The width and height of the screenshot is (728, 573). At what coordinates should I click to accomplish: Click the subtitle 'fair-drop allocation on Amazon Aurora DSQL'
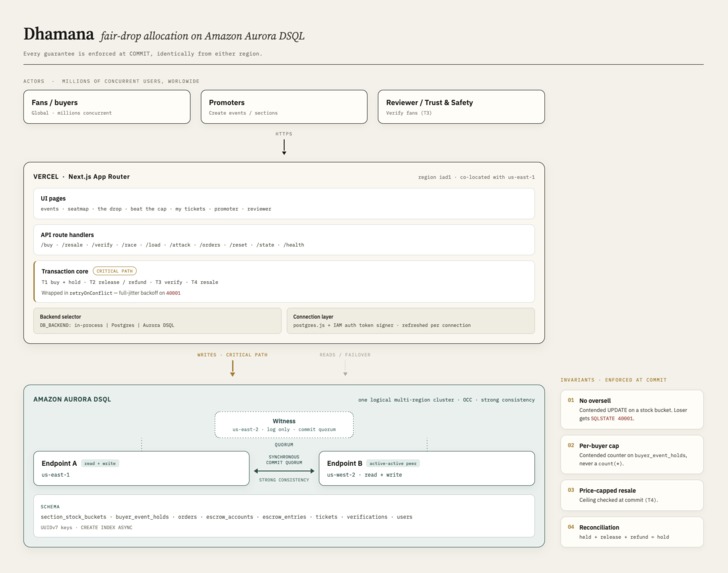(202, 36)
